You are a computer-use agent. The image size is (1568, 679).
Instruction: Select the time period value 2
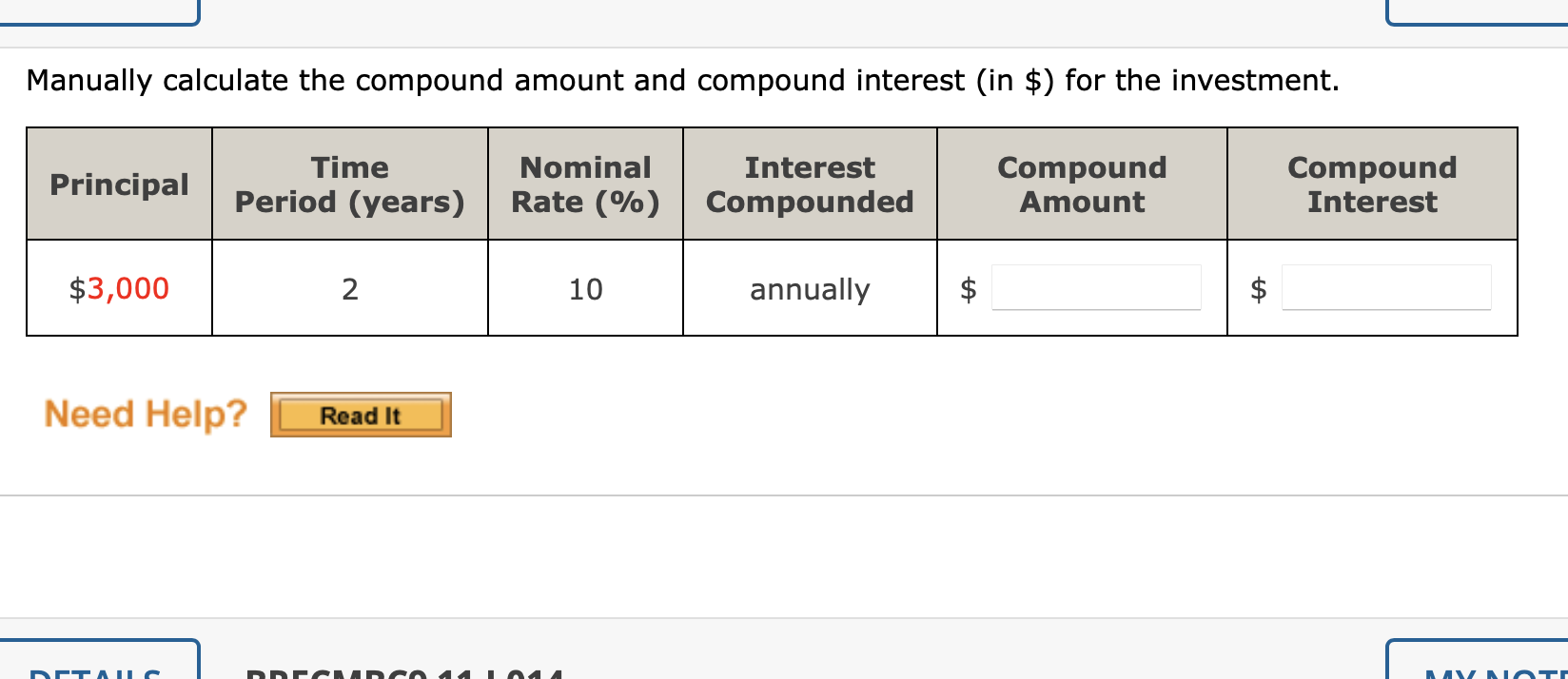(350, 289)
